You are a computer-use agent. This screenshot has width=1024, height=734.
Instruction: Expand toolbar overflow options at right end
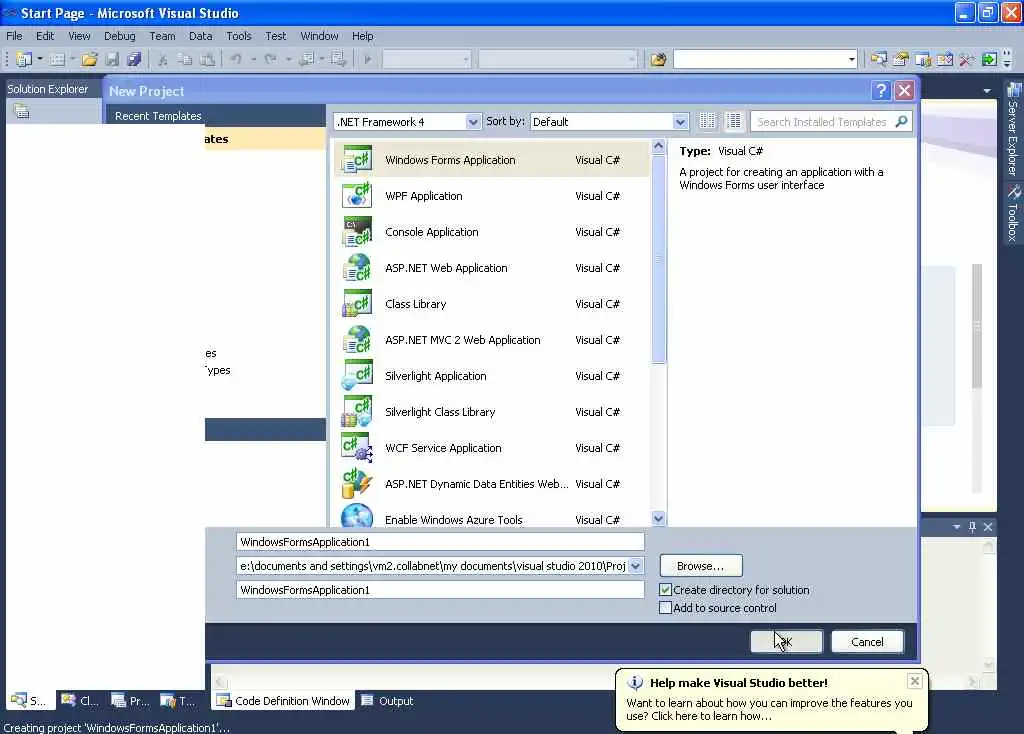coord(1007,60)
